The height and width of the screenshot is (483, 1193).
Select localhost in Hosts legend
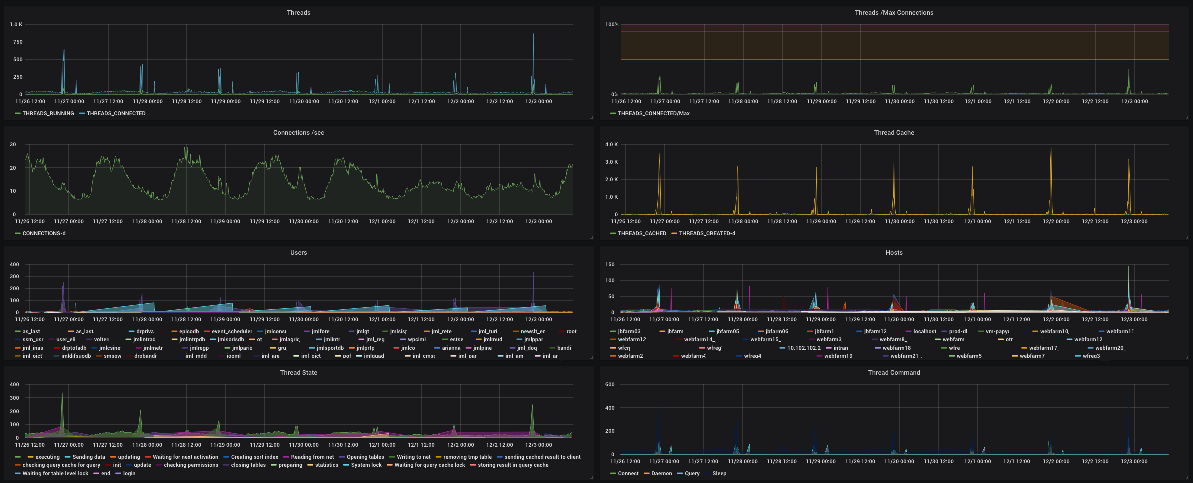point(924,331)
